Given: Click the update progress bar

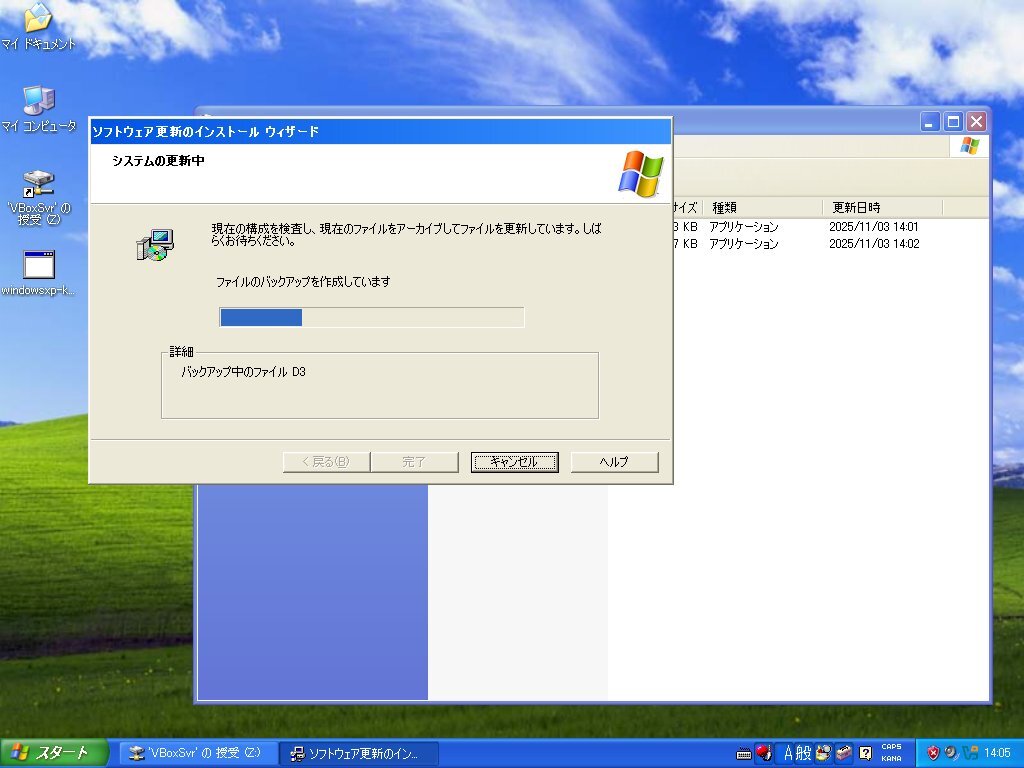Looking at the screenshot, I should tap(372, 317).
